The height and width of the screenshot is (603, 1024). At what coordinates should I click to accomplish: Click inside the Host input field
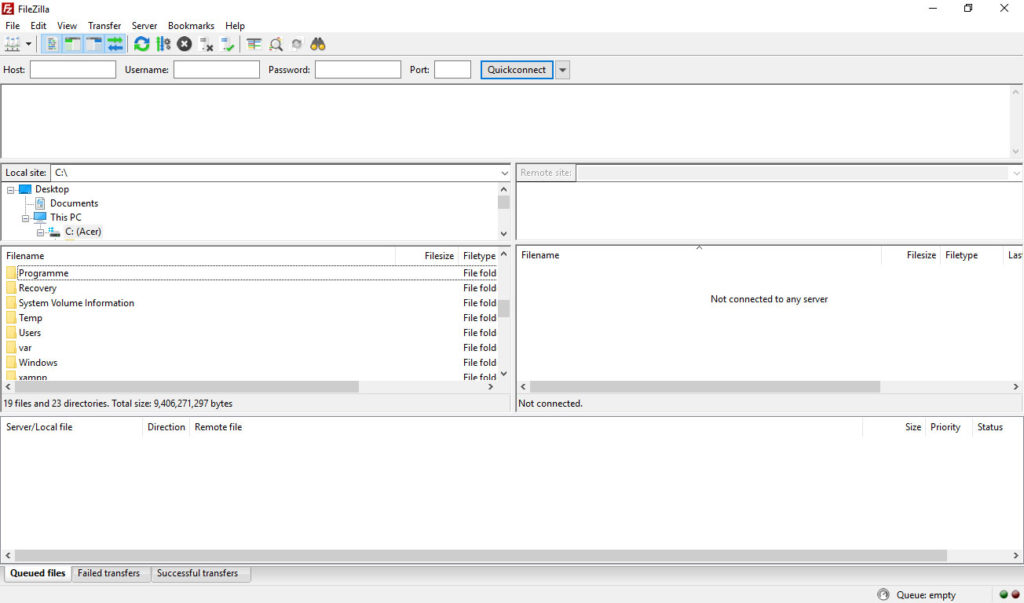(x=72, y=69)
